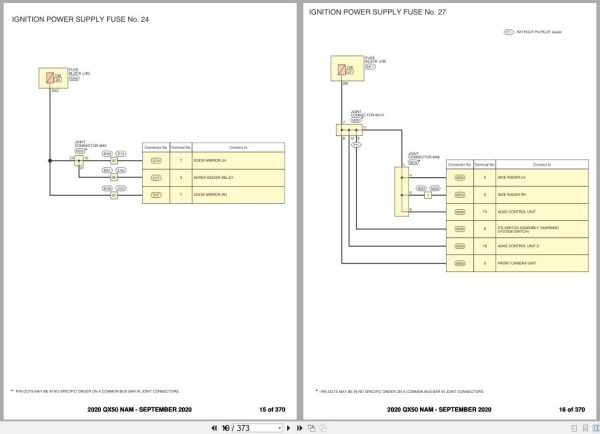Click the '16 of 370' page label
The image size is (600, 434).
click(x=572, y=410)
